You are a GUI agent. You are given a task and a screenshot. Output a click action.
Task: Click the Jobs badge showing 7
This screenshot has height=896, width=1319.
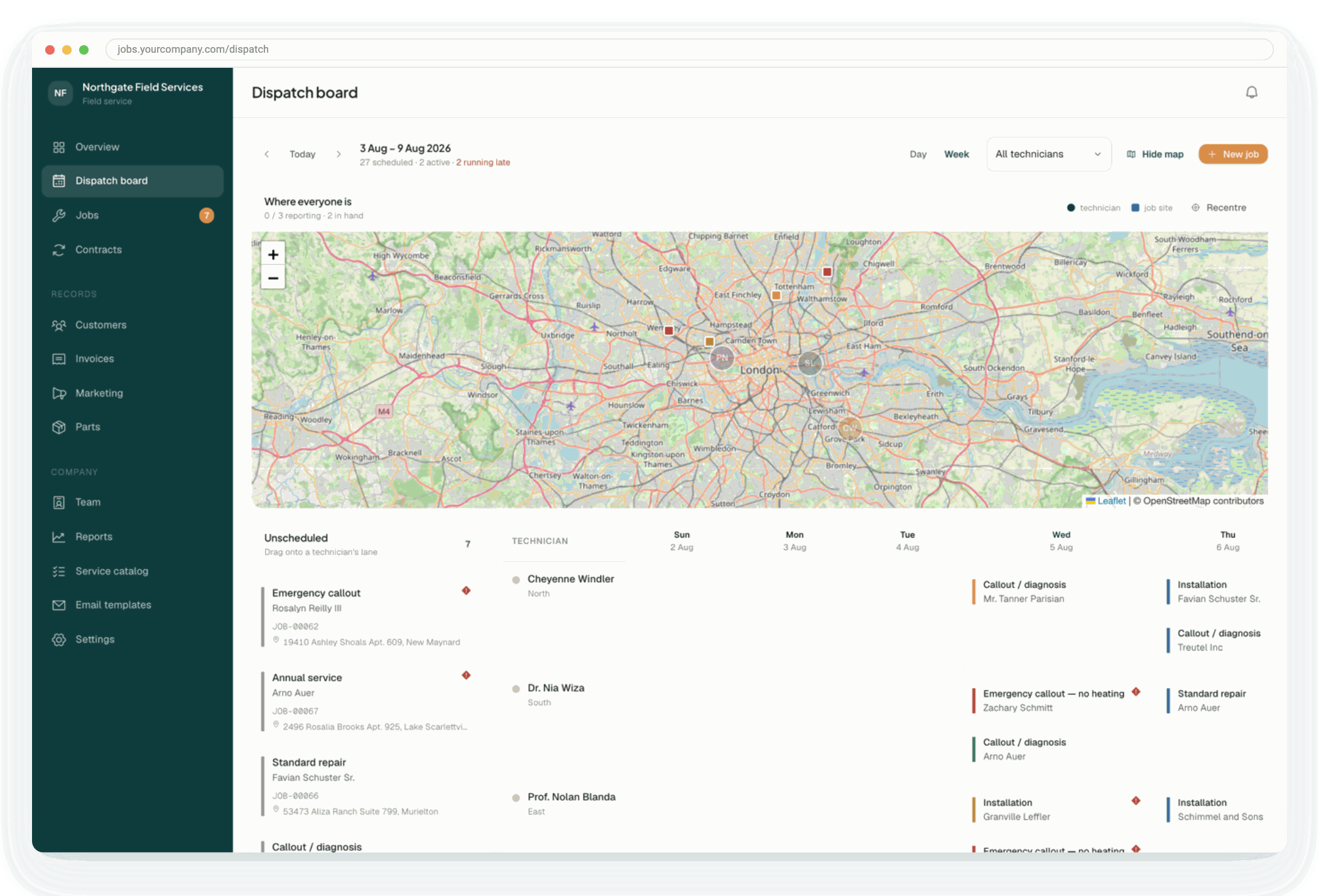tap(207, 215)
